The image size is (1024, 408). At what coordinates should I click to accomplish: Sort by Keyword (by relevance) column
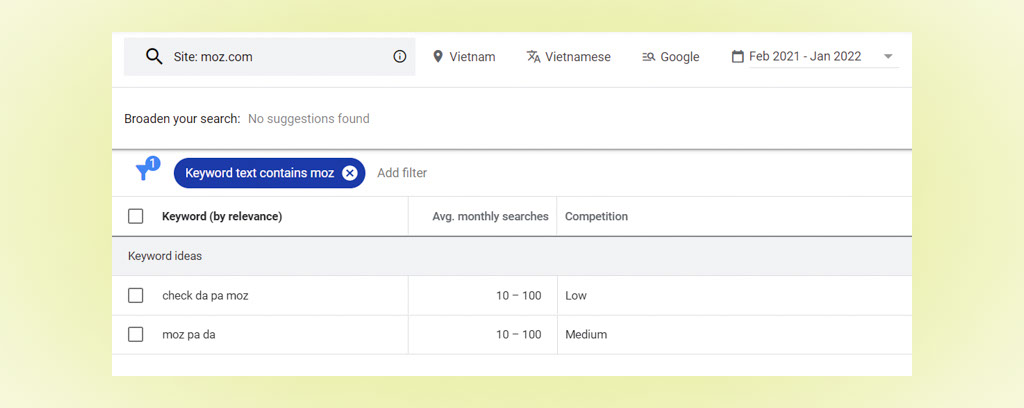coord(222,216)
